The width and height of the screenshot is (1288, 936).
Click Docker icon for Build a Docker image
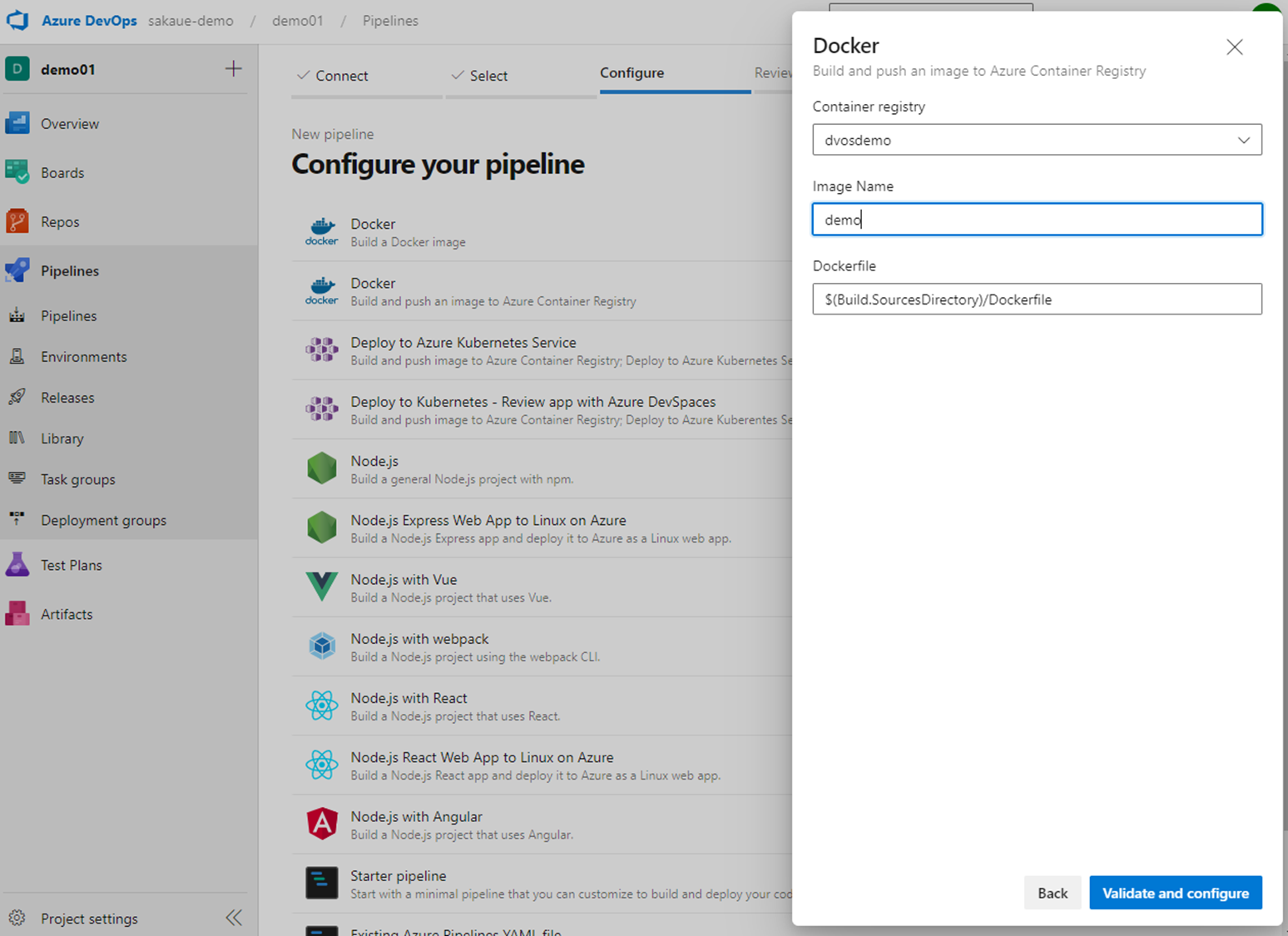click(x=322, y=232)
